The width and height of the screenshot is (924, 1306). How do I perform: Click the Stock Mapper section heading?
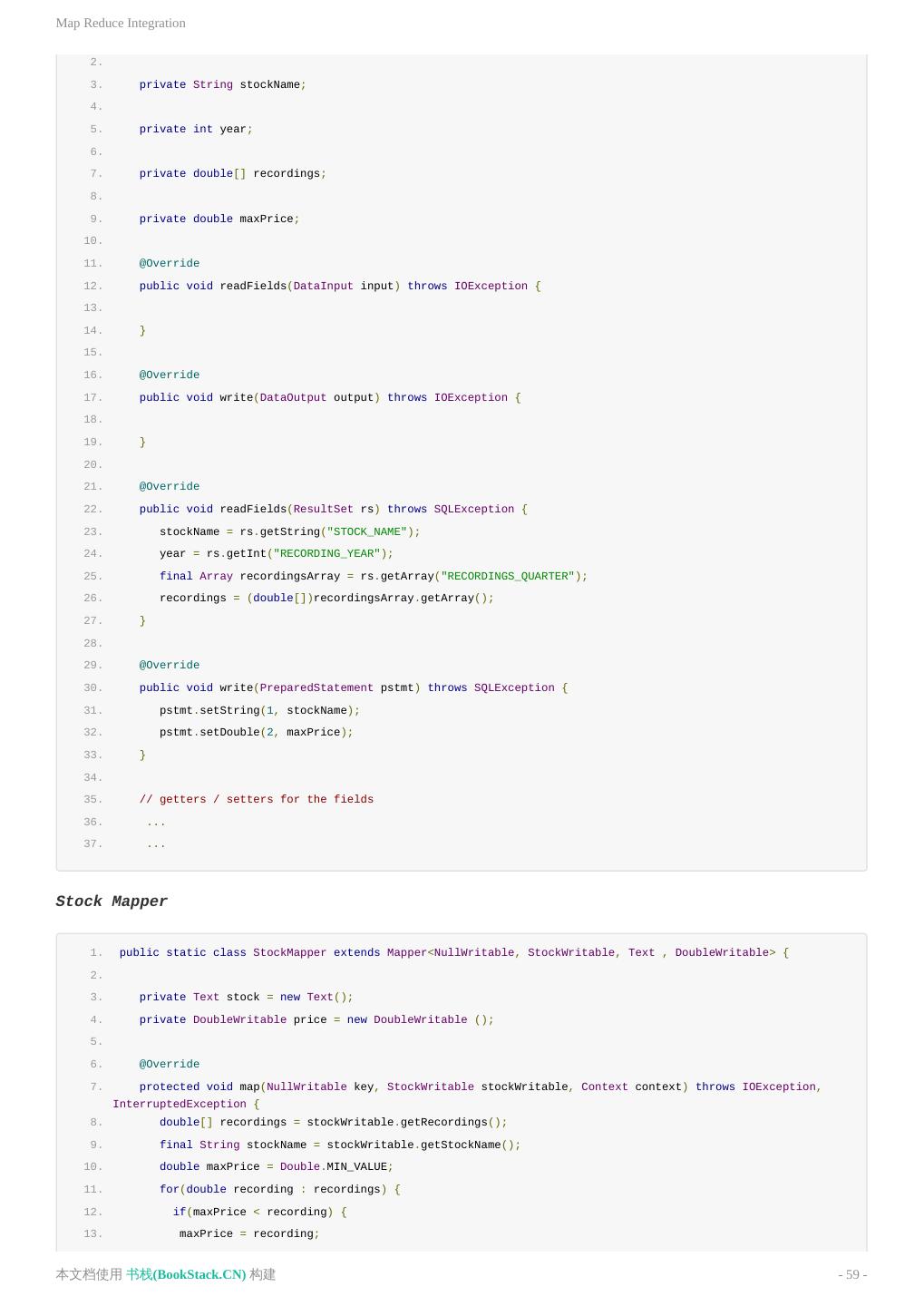(x=112, y=902)
